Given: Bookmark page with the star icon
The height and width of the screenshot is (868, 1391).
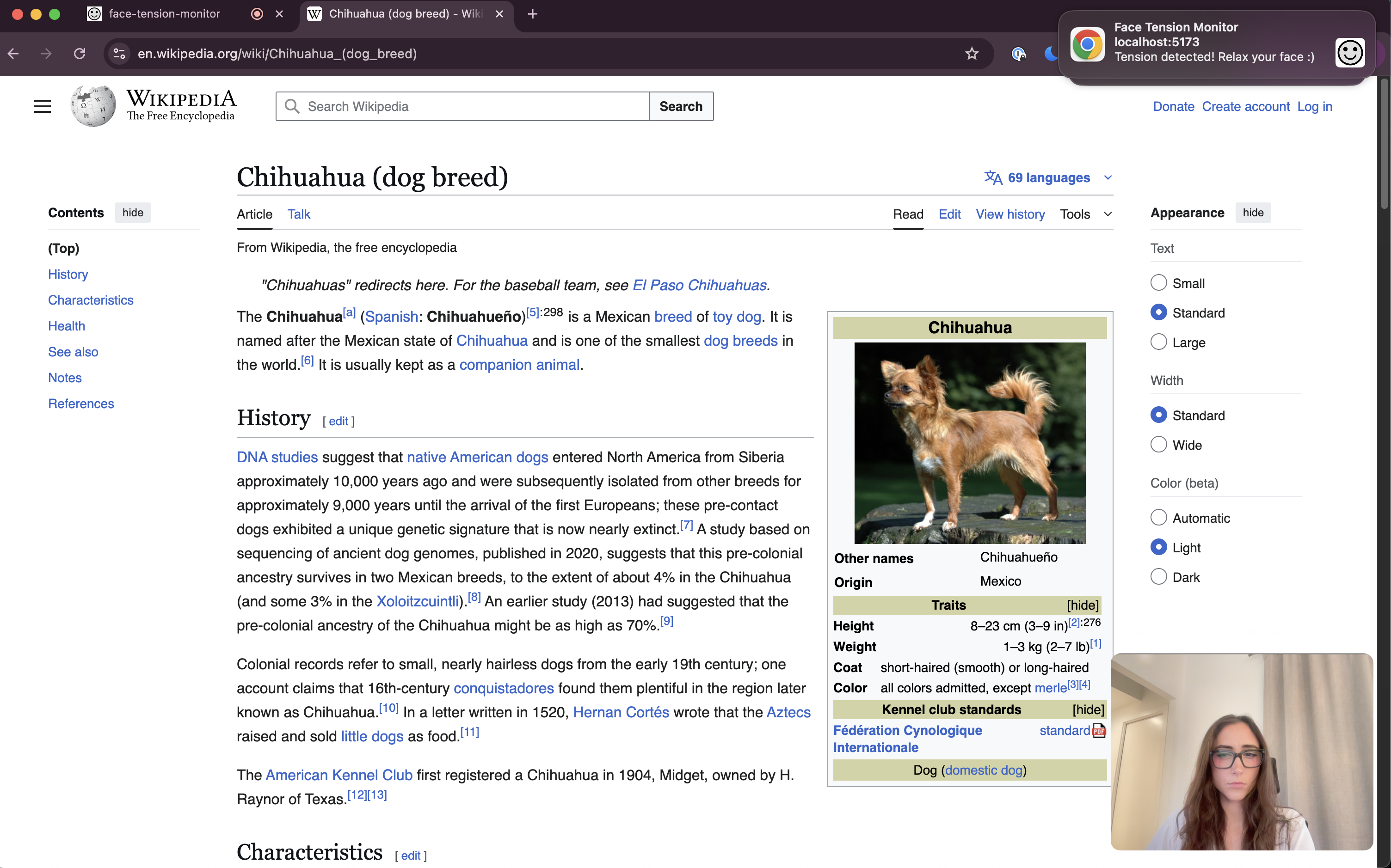Looking at the screenshot, I should (x=971, y=54).
